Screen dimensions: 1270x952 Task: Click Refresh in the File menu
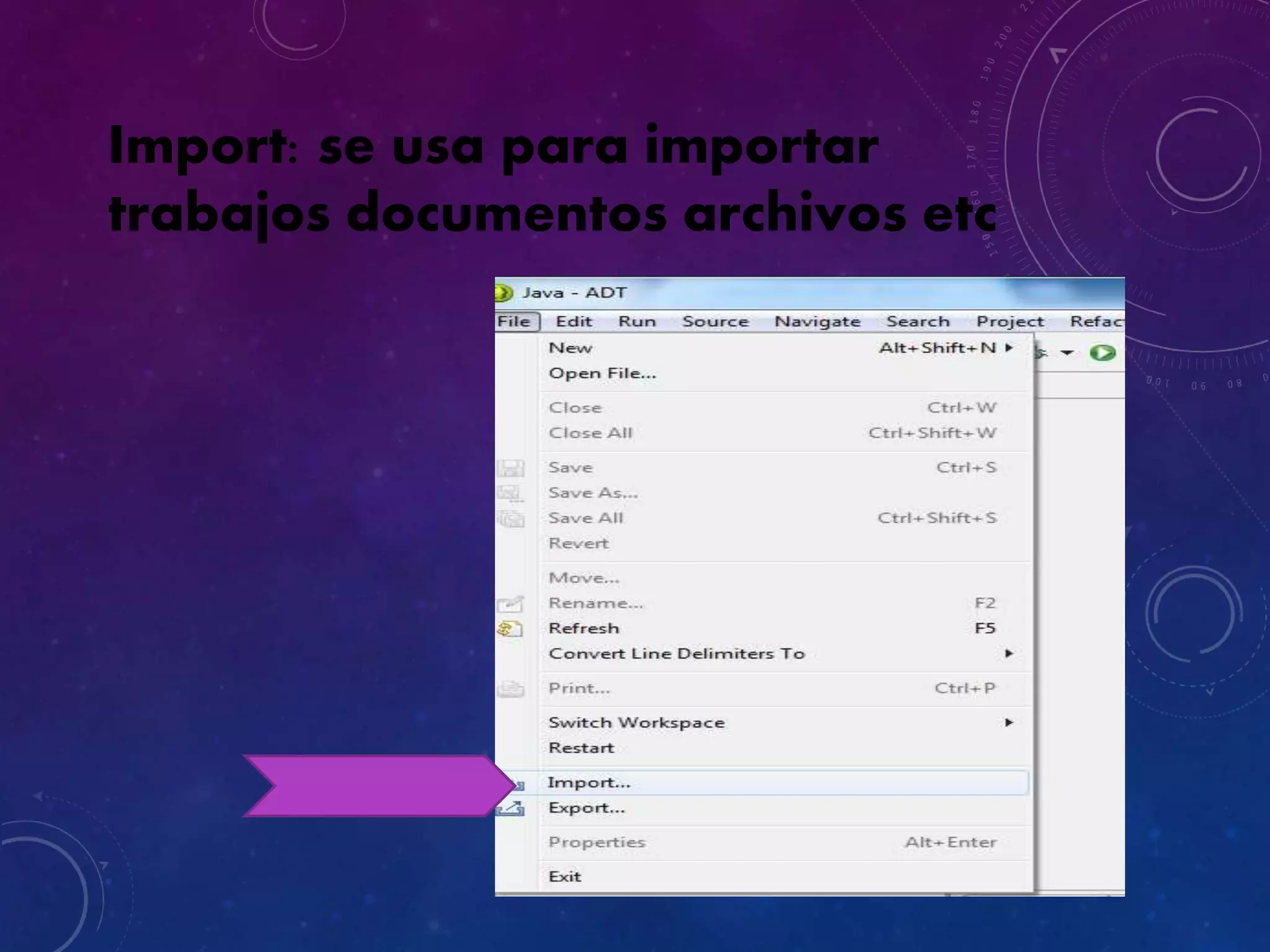[784, 628]
